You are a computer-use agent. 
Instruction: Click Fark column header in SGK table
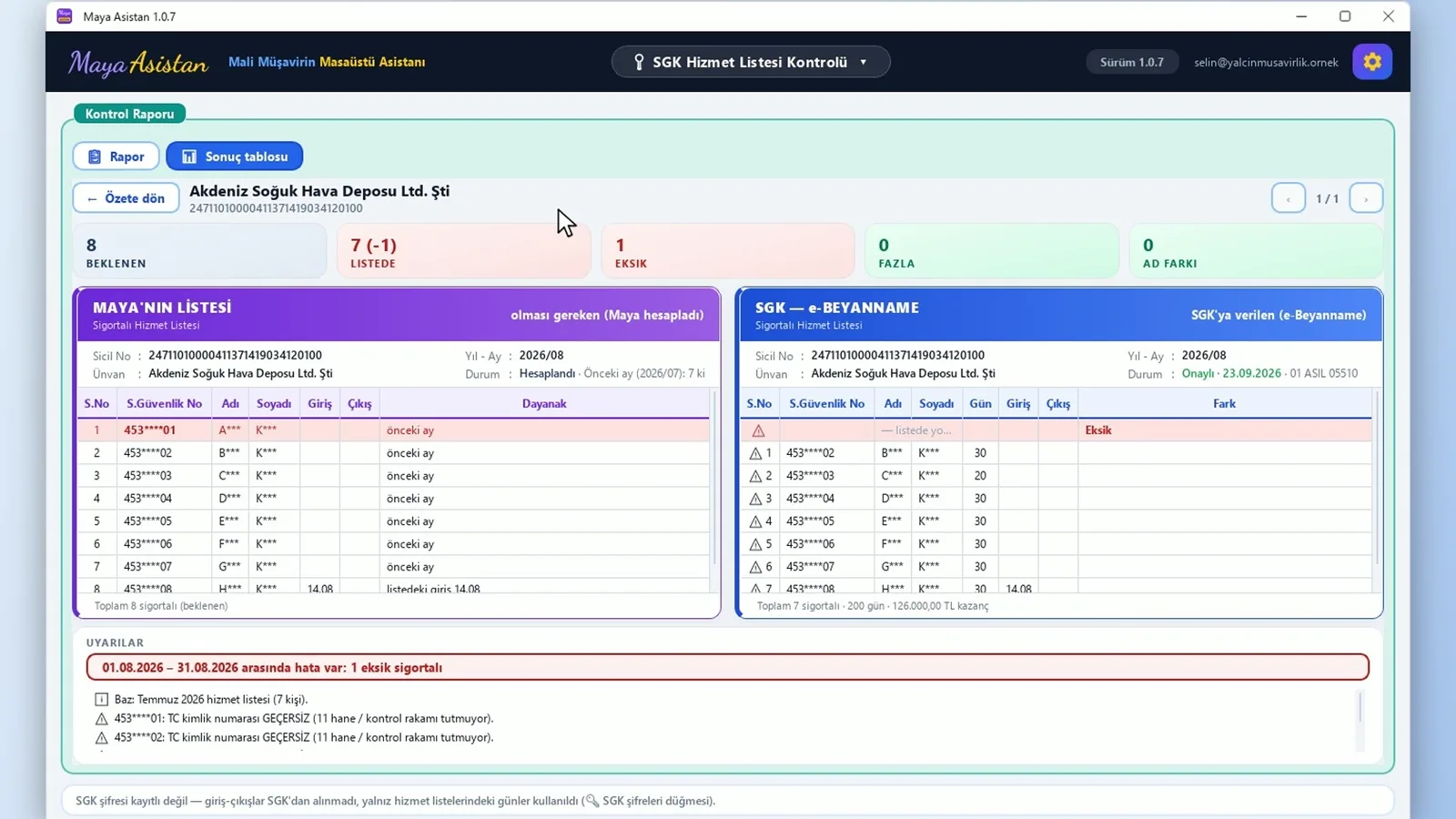click(x=1224, y=403)
